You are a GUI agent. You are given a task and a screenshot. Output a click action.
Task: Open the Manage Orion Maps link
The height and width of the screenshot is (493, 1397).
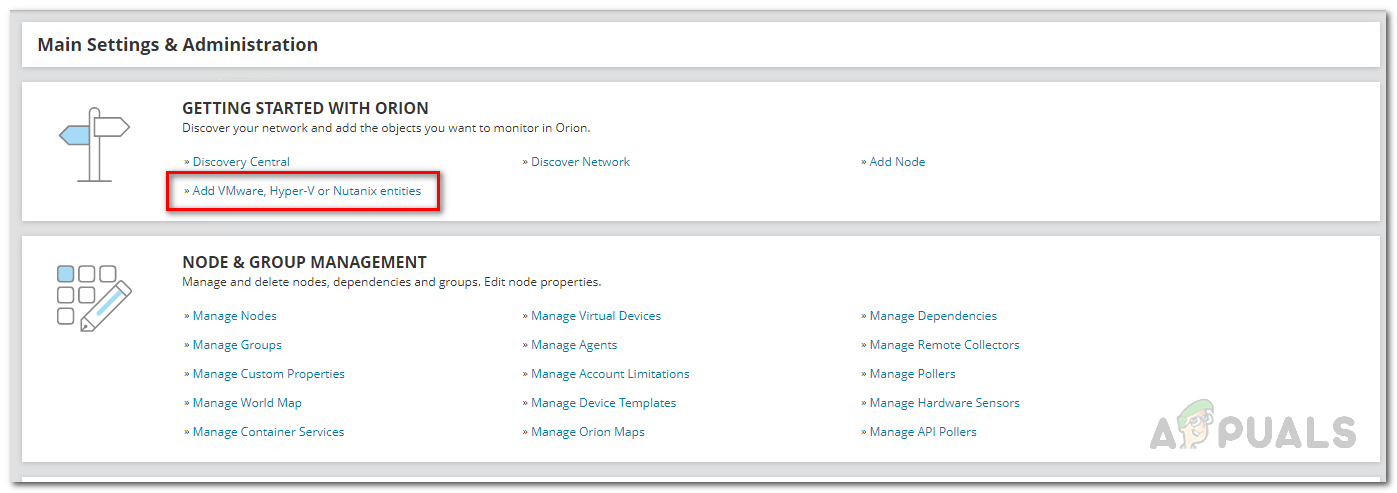(x=588, y=432)
